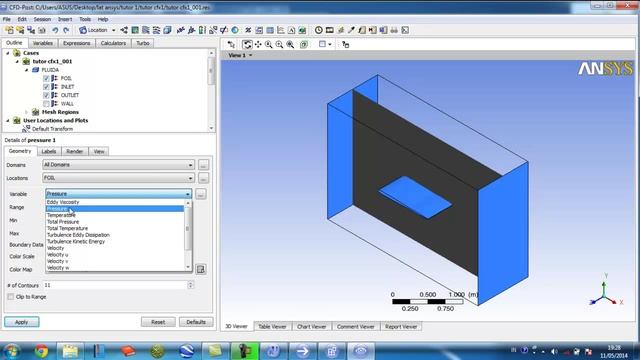Enable the Clip to Range checkbox

point(11,297)
